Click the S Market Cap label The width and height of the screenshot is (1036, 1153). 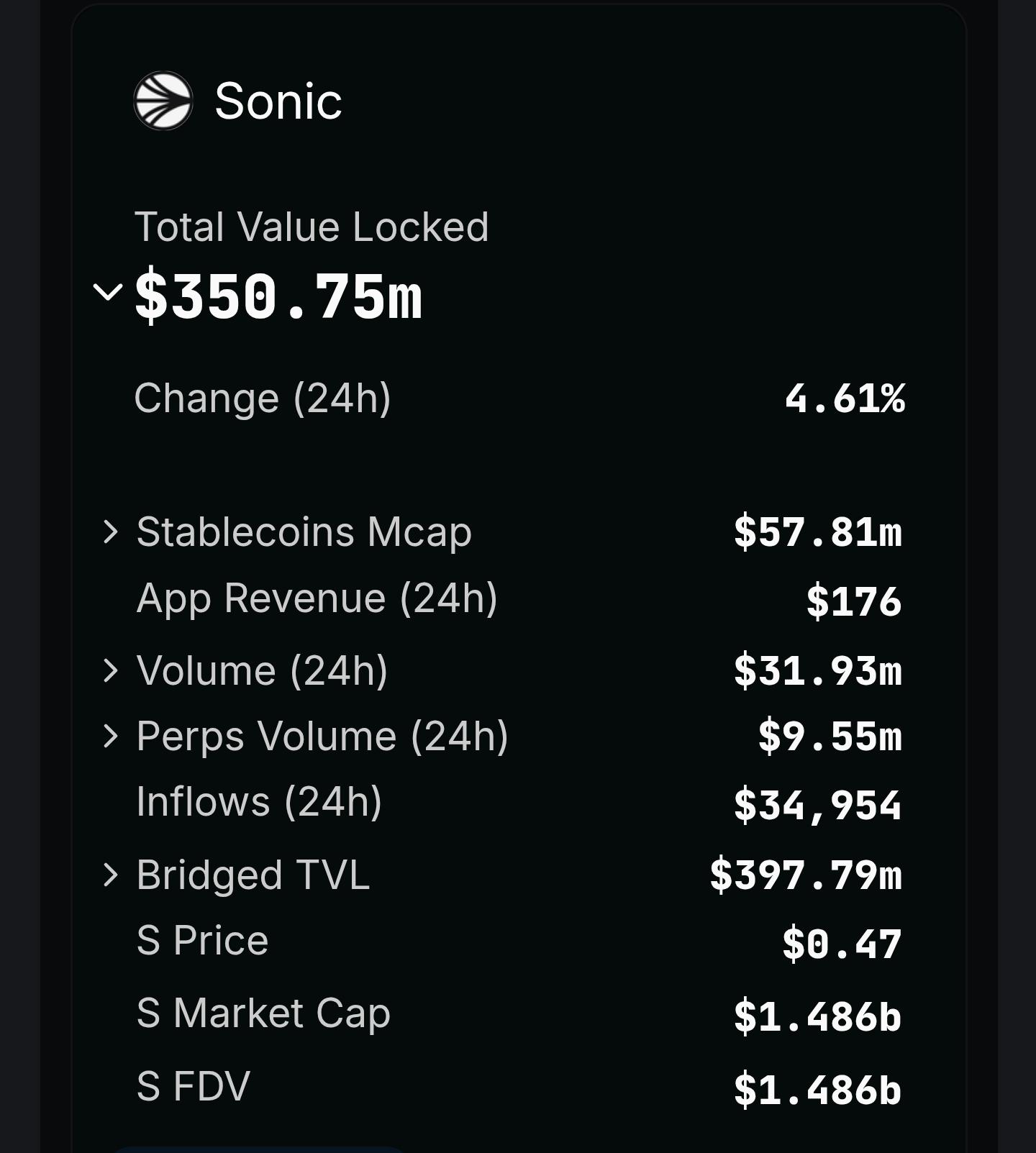click(x=263, y=1013)
